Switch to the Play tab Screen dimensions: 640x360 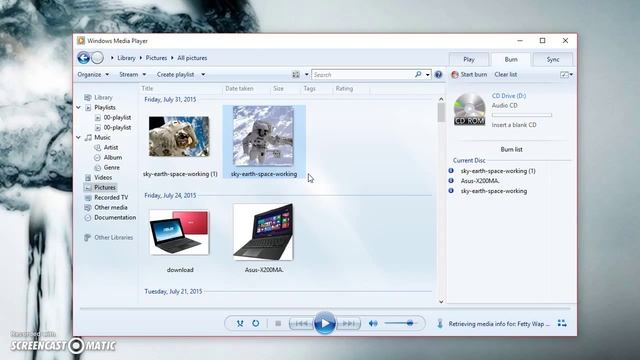(x=469, y=60)
